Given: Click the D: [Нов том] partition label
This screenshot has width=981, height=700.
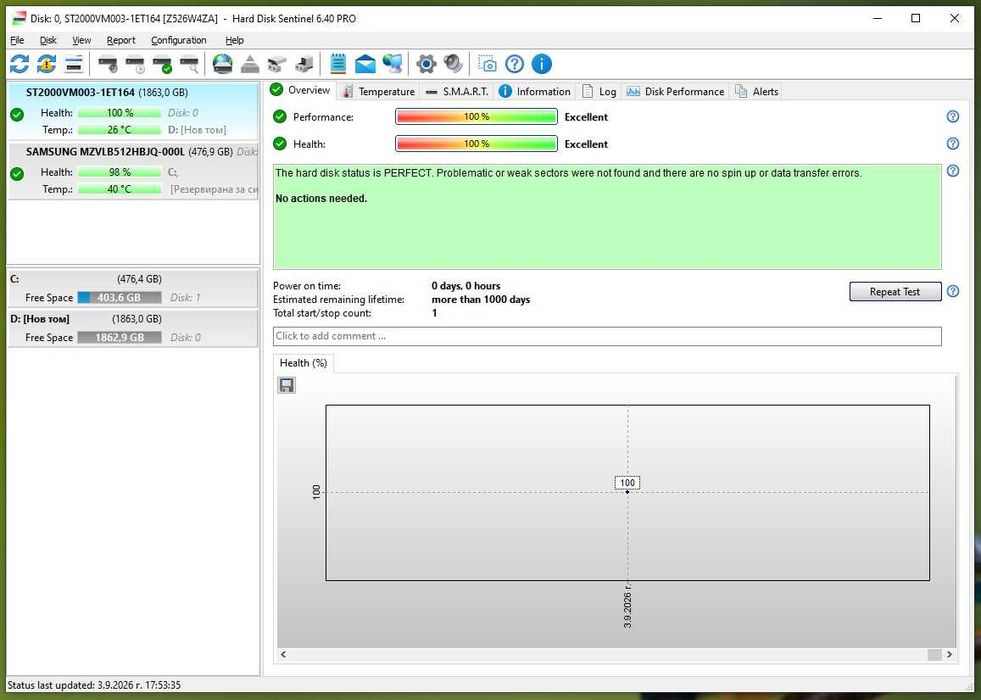Looking at the screenshot, I should (x=40, y=319).
